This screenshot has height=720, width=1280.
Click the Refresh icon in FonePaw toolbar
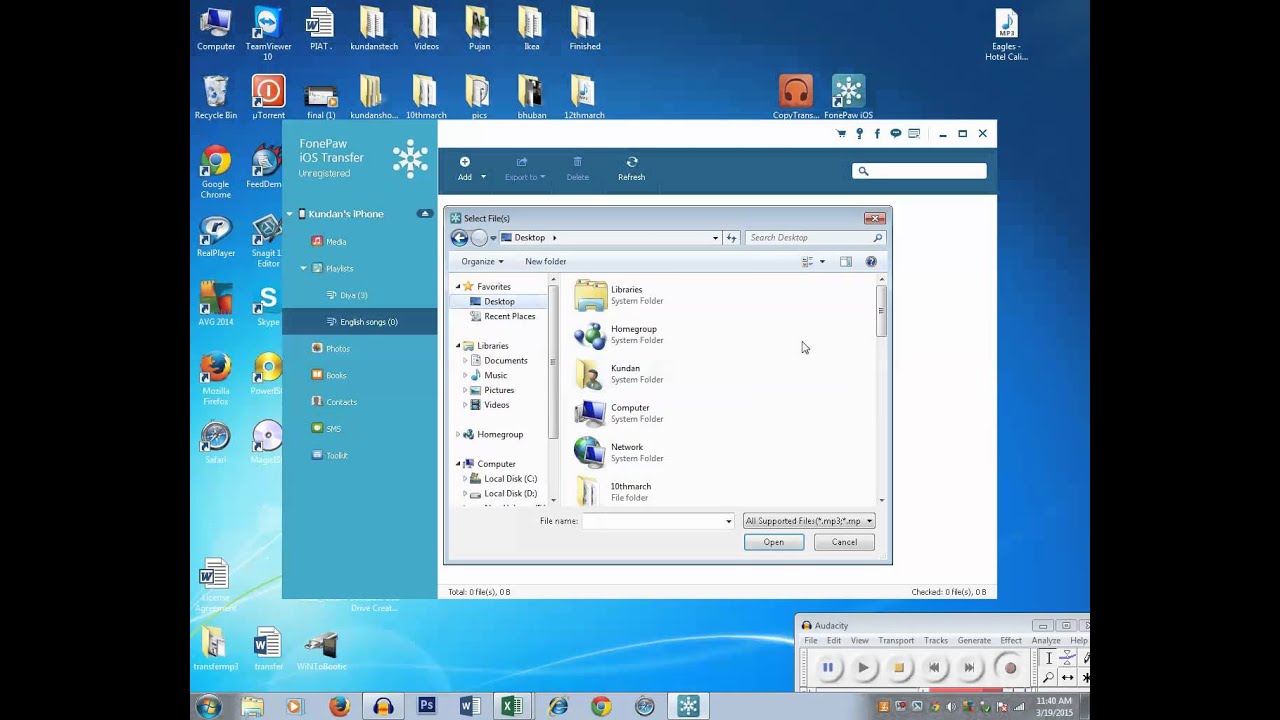(x=631, y=162)
